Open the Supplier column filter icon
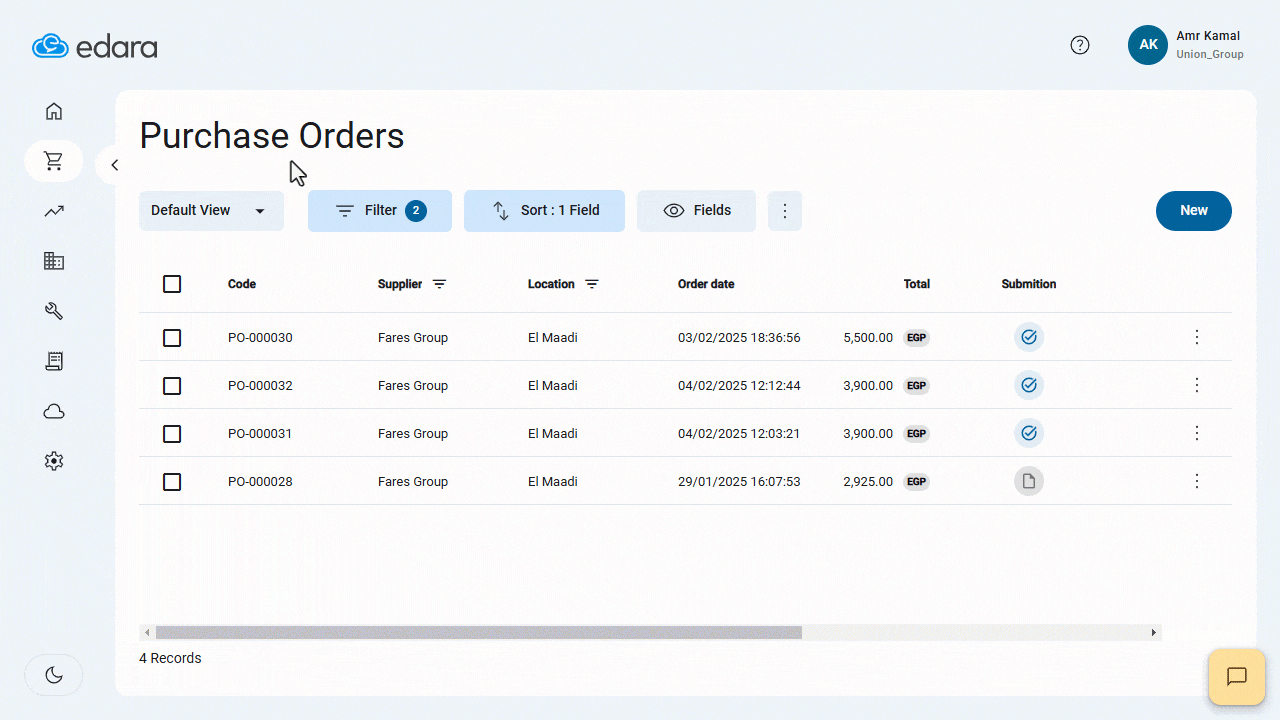 click(x=439, y=284)
